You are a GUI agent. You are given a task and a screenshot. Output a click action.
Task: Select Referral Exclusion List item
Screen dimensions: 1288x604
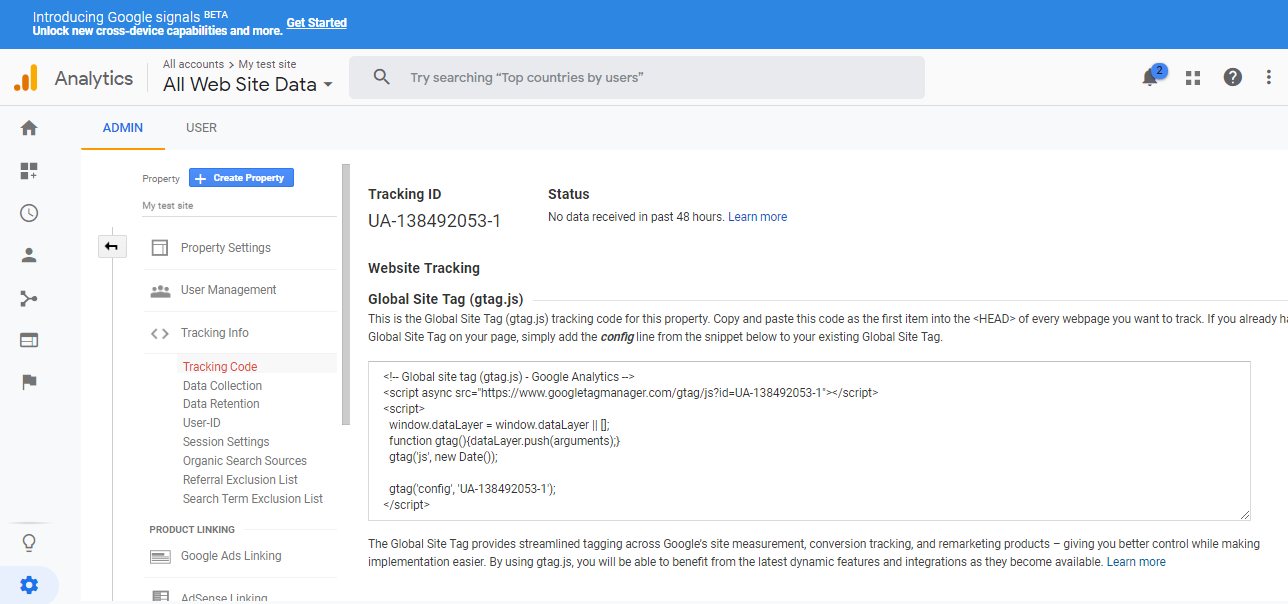[x=240, y=480]
